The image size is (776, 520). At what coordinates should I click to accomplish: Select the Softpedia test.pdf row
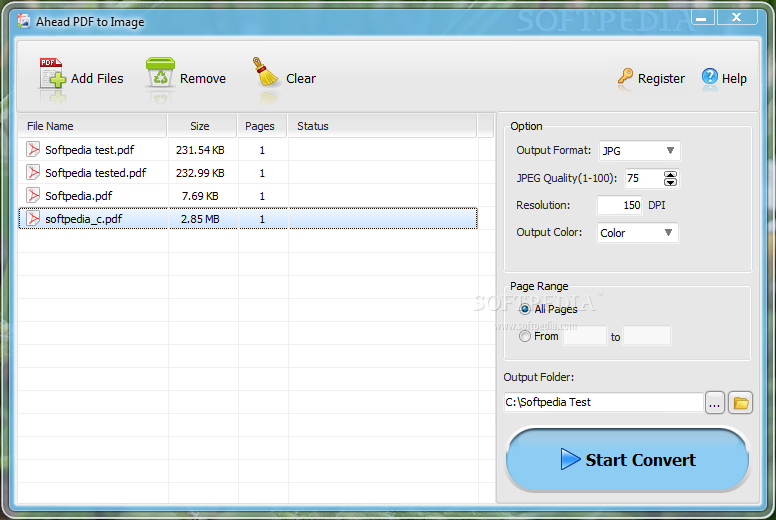pyautogui.click(x=247, y=149)
